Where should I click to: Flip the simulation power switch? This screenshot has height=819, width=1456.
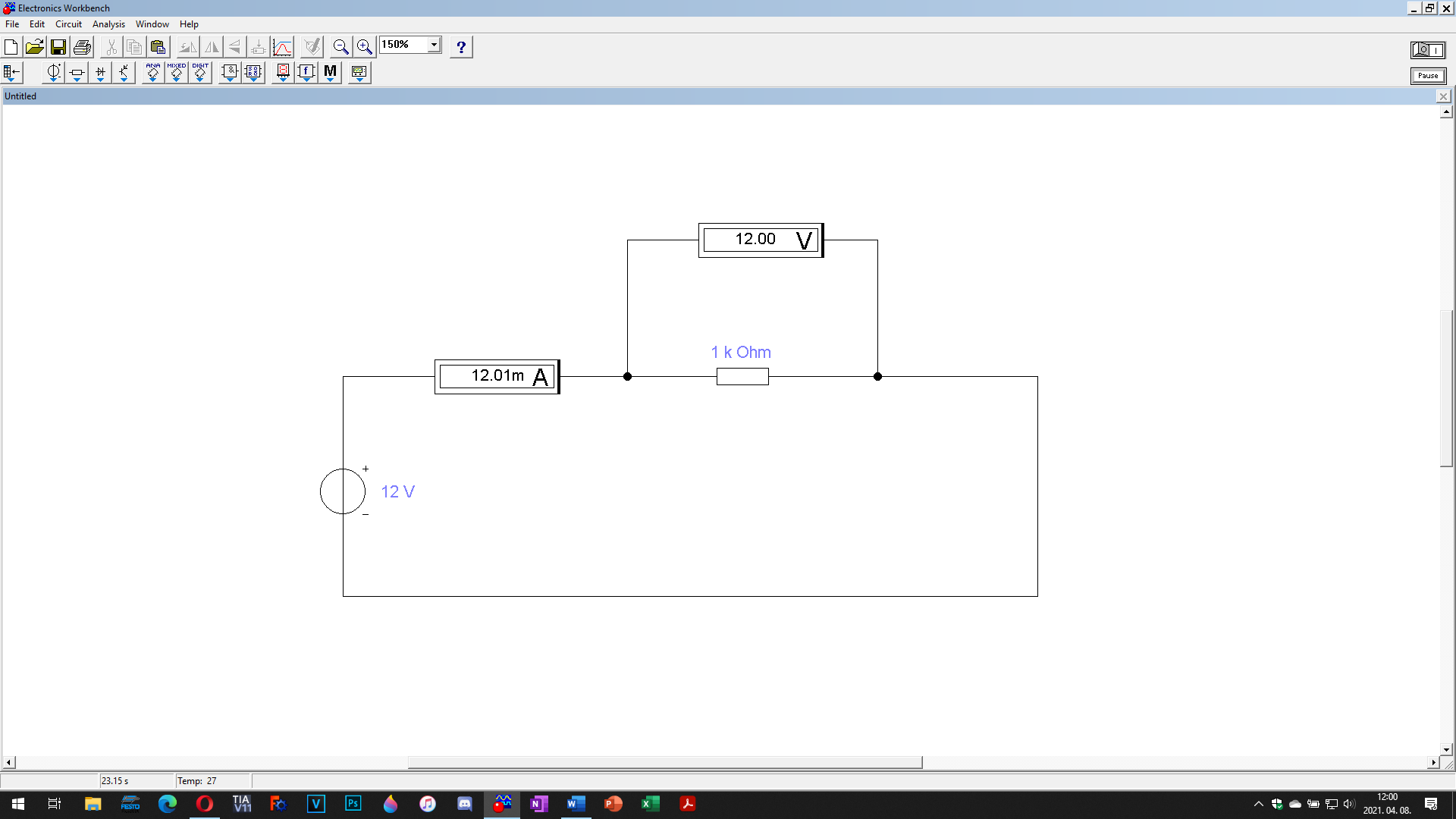tap(1428, 50)
